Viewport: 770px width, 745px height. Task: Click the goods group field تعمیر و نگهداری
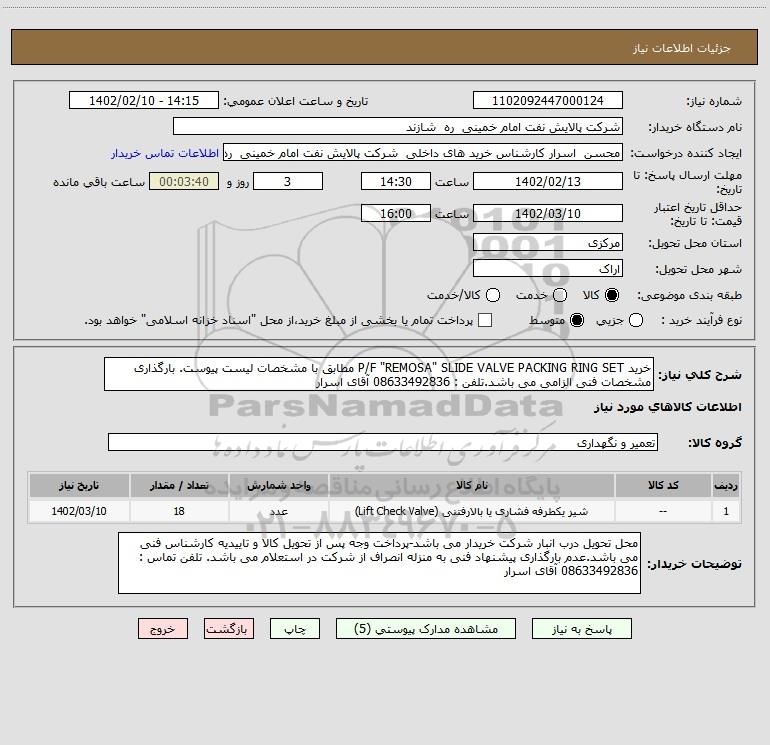click(x=383, y=442)
